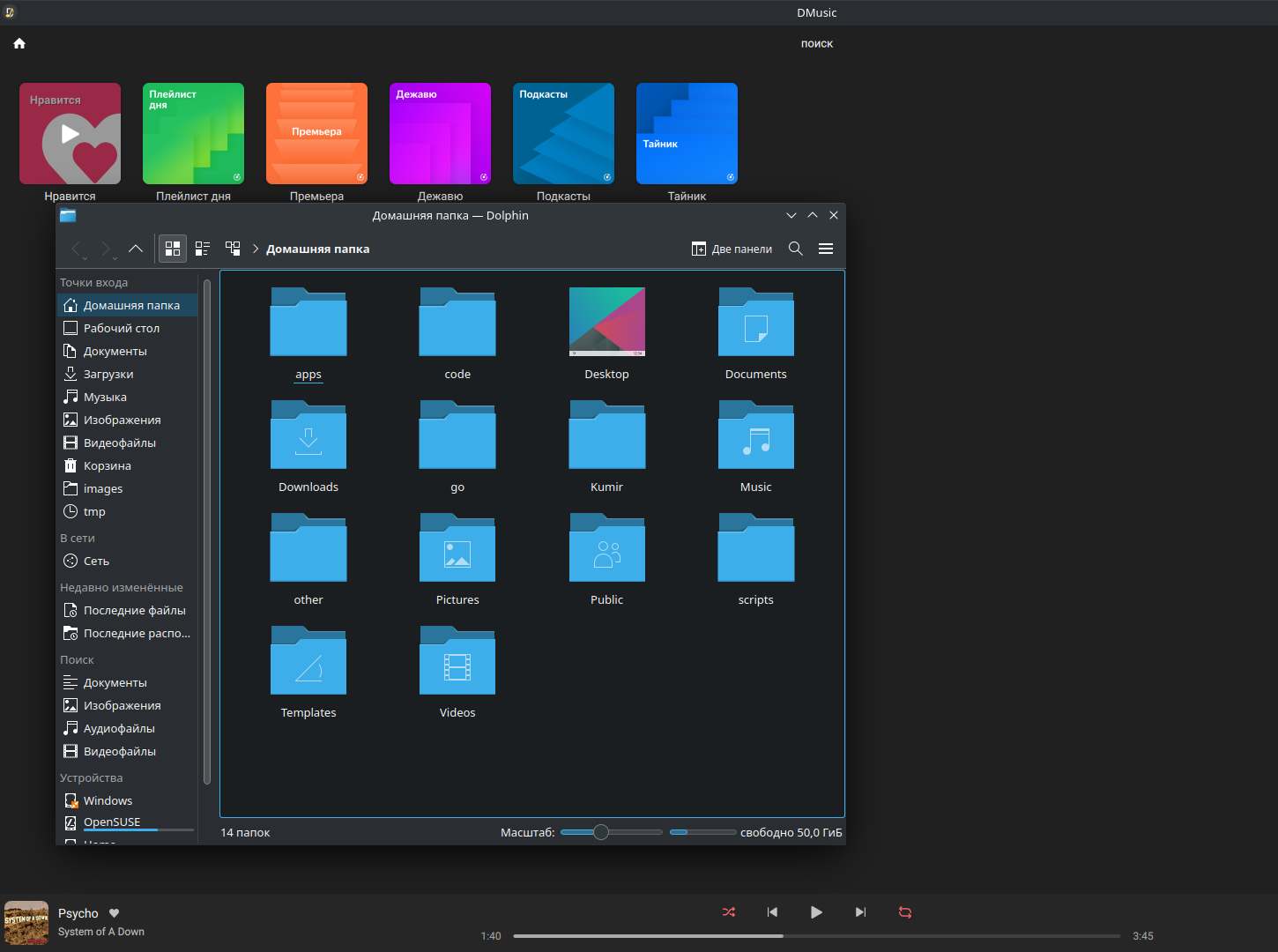Open the Плейлист дня playlist tile
The width and height of the screenshot is (1278, 952).
click(193, 134)
